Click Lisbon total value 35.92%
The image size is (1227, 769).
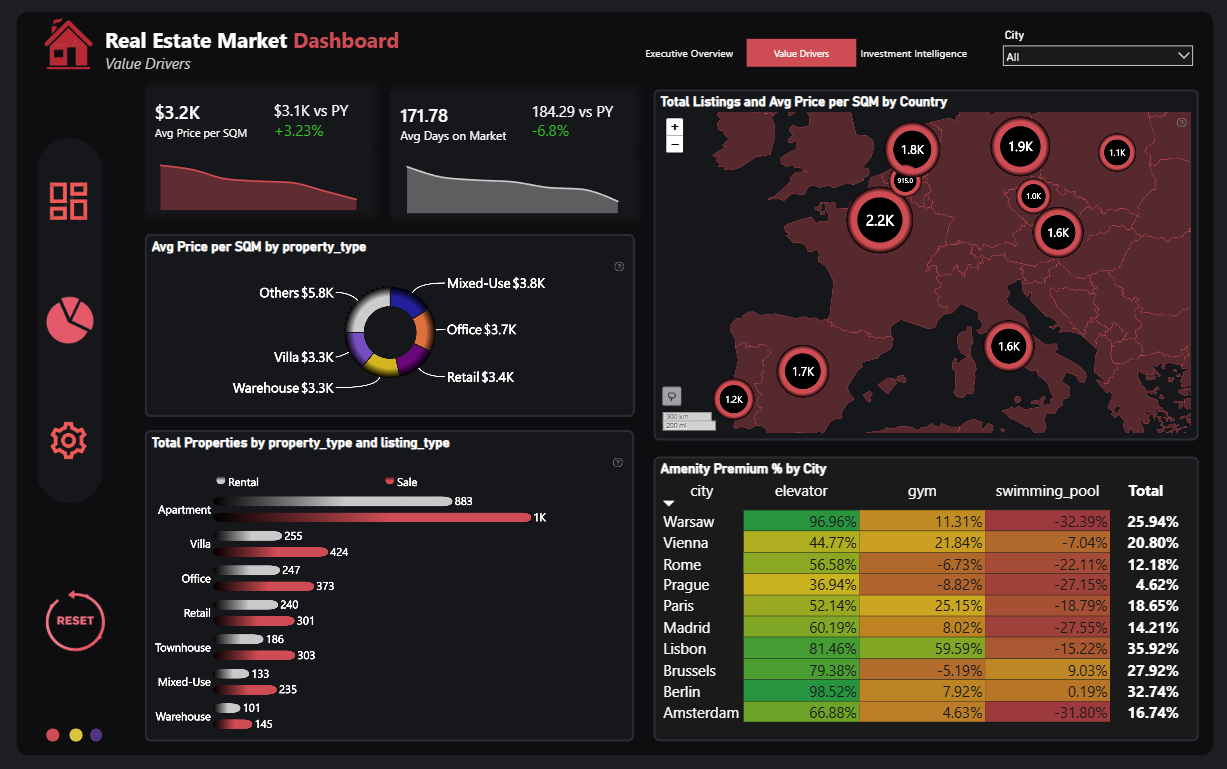[1152, 649]
